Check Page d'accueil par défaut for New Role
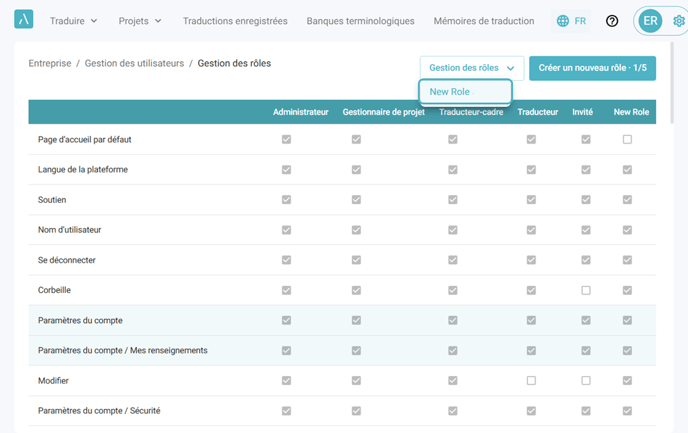Image resolution: width=688 pixels, height=433 pixels. pos(627,140)
